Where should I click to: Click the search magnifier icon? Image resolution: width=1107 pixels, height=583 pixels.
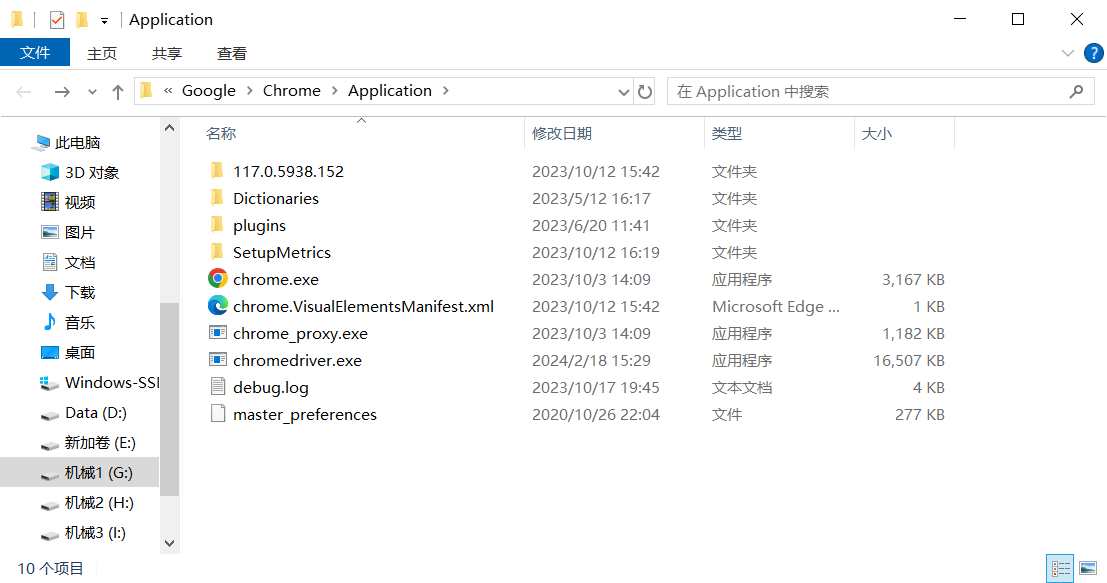coord(1077,91)
